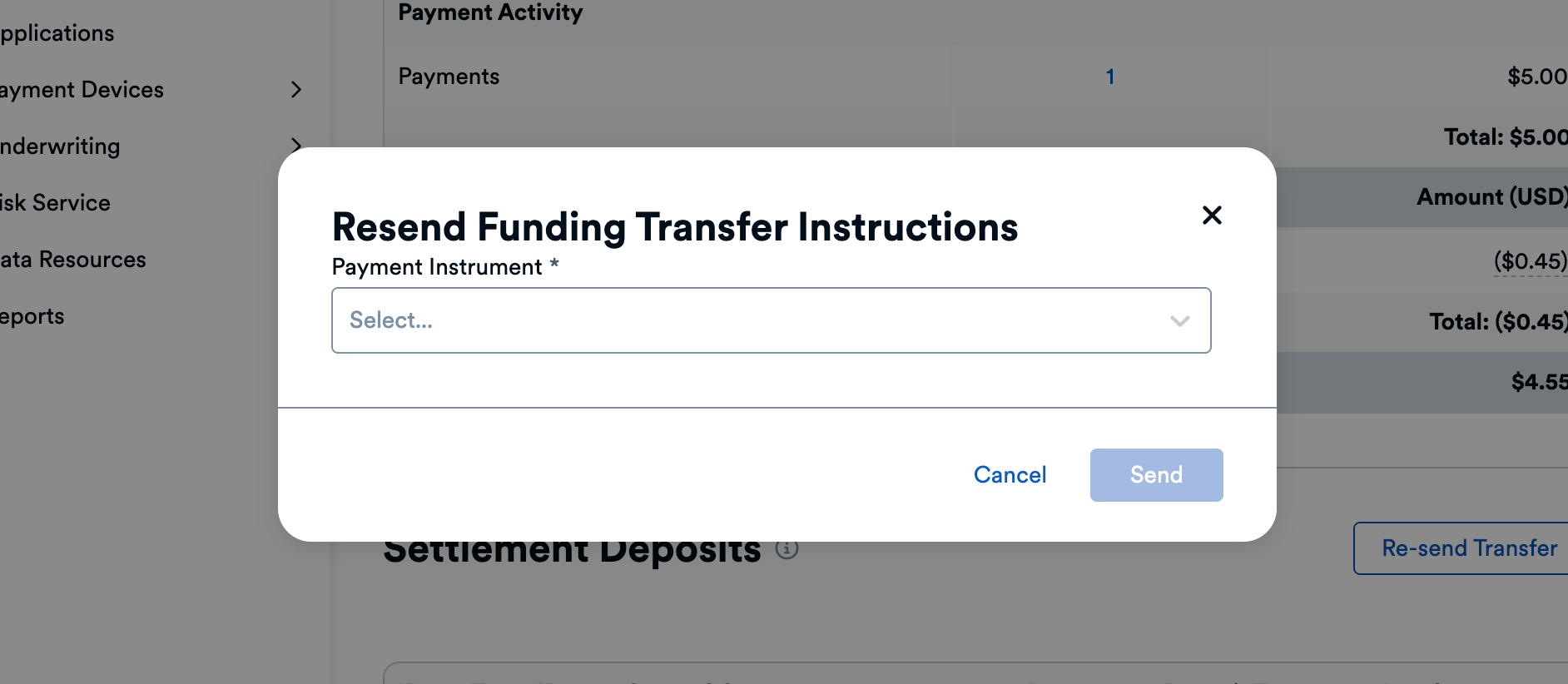Click the Payments row label
The height and width of the screenshot is (684, 1568).
tap(449, 77)
